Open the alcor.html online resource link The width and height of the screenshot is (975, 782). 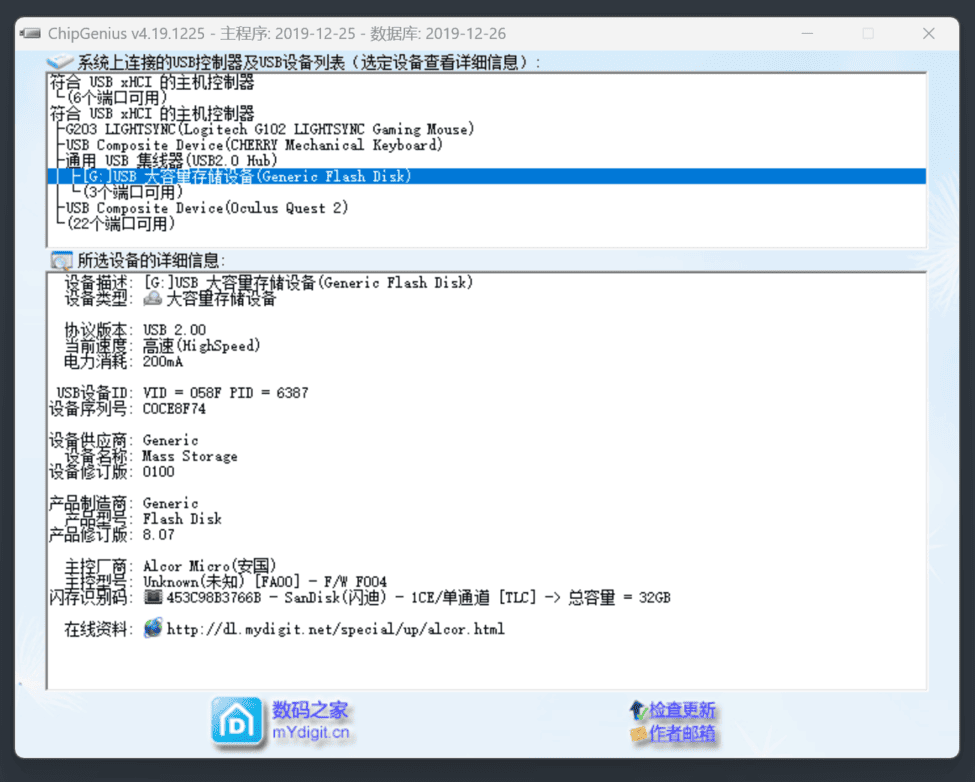(x=336, y=629)
